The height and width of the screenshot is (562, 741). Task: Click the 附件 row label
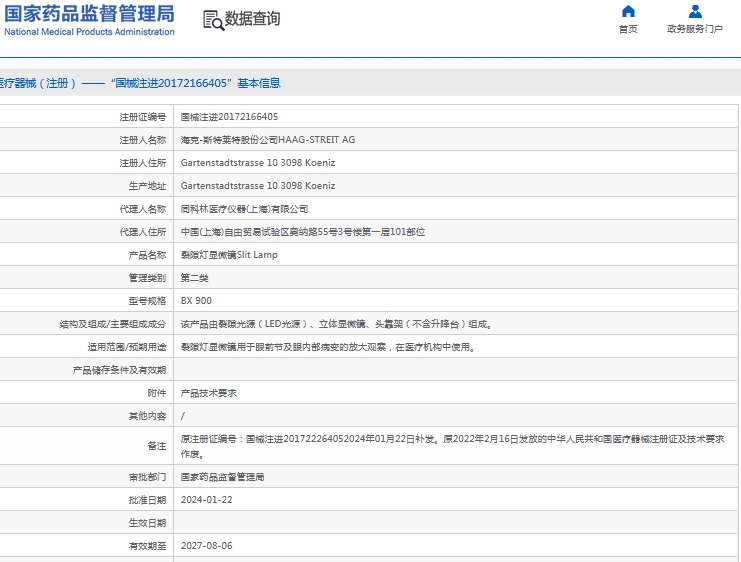tap(157, 393)
